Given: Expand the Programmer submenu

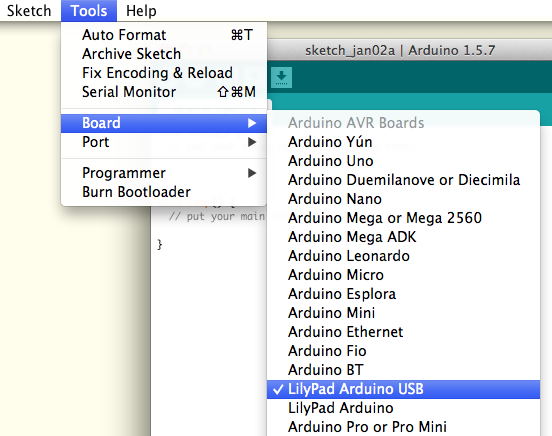Looking at the screenshot, I should [x=164, y=173].
